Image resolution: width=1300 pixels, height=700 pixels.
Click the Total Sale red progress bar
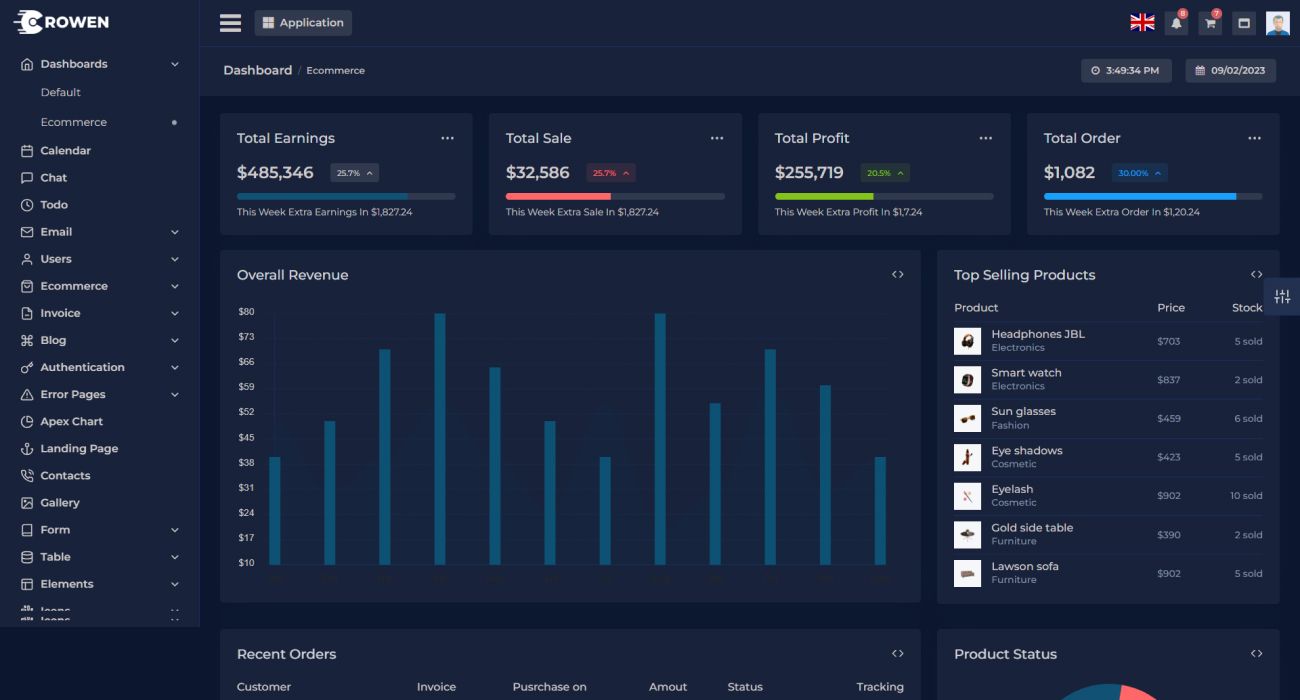coord(558,196)
